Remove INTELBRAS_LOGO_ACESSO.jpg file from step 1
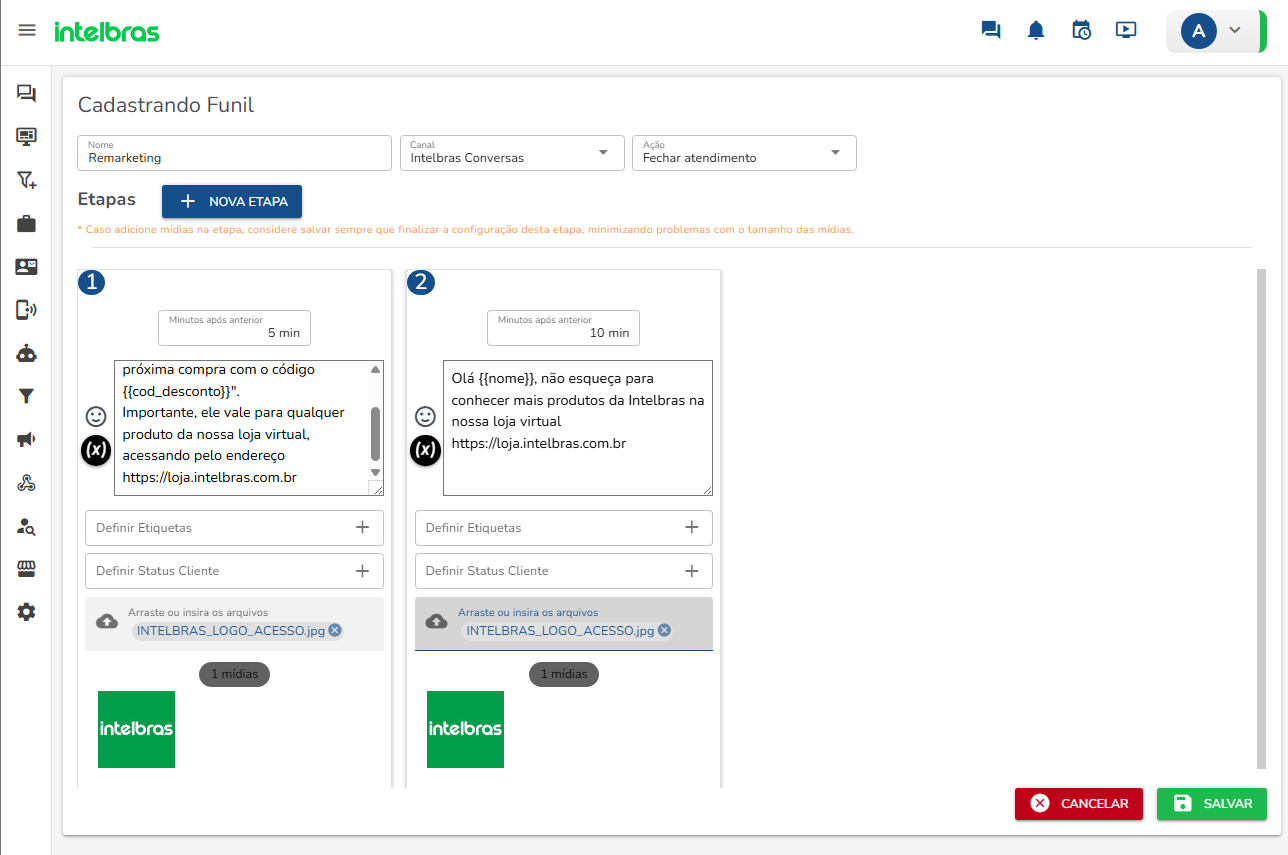This screenshot has width=1288, height=855. pos(335,630)
